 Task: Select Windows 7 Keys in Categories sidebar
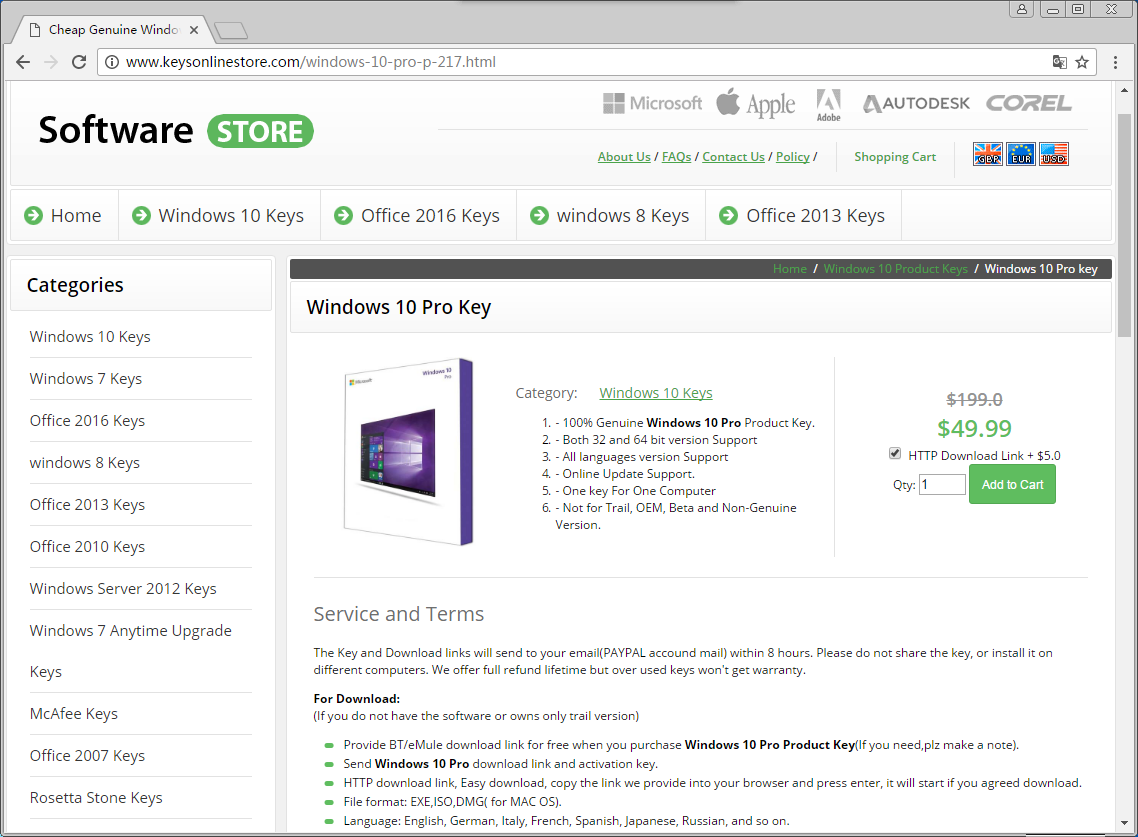tap(86, 379)
